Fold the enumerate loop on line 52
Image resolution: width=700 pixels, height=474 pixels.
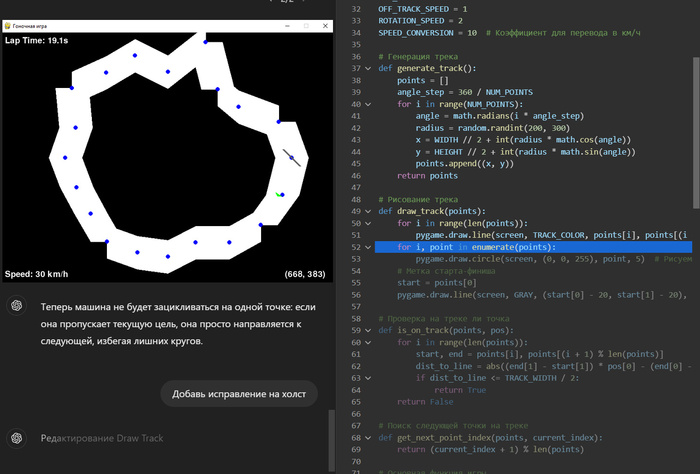point(367,247)
